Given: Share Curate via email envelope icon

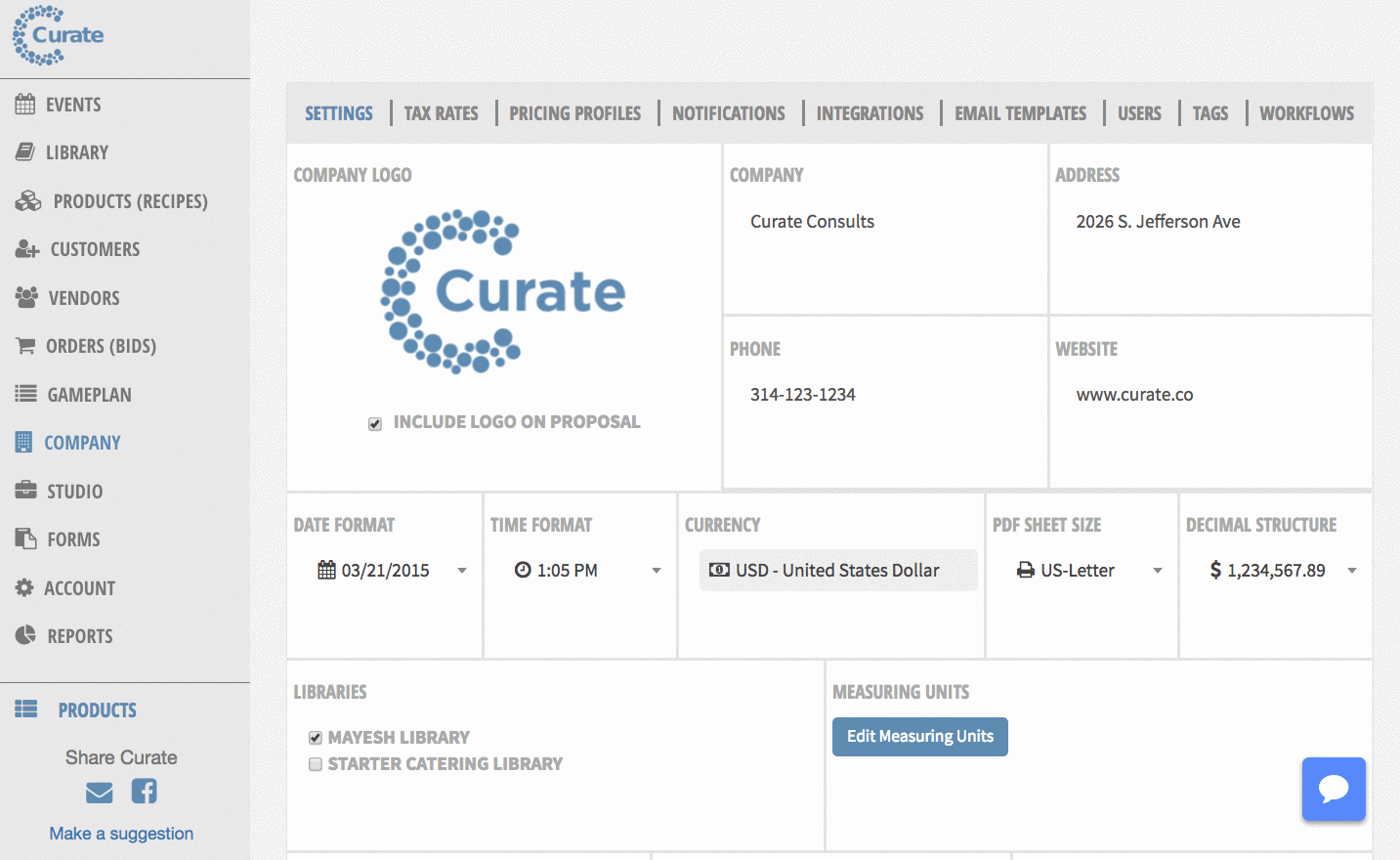Looking at the screenshot, I should click(100, 793).
